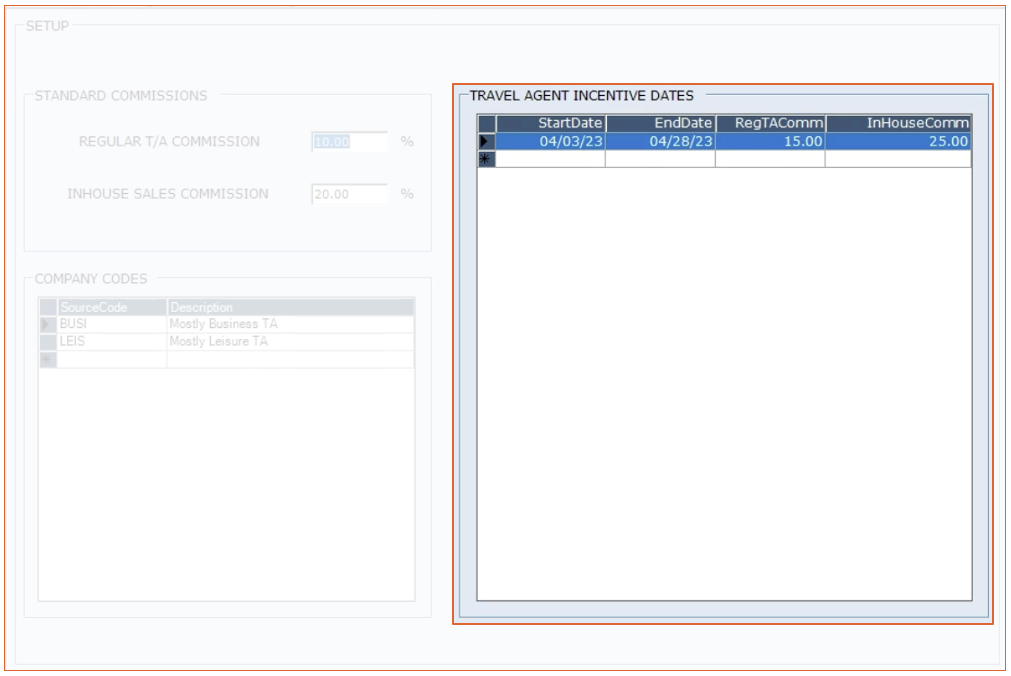Click the new-row asterisk in Company Codes grid
This screenshot has width=1011, height=676.
[47, 360]
